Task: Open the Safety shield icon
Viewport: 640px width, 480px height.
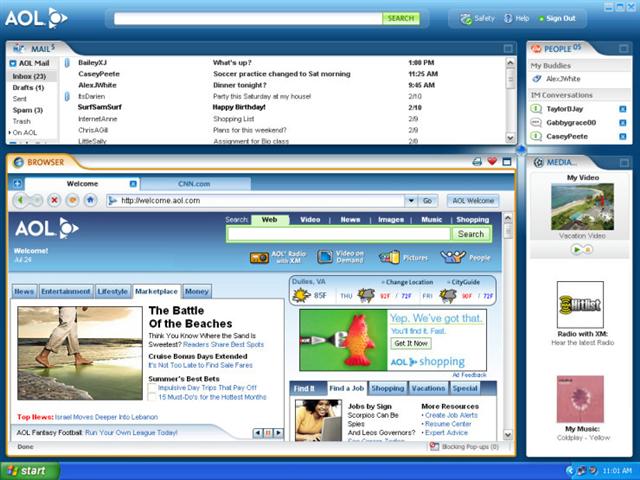Action: (466, 19)
